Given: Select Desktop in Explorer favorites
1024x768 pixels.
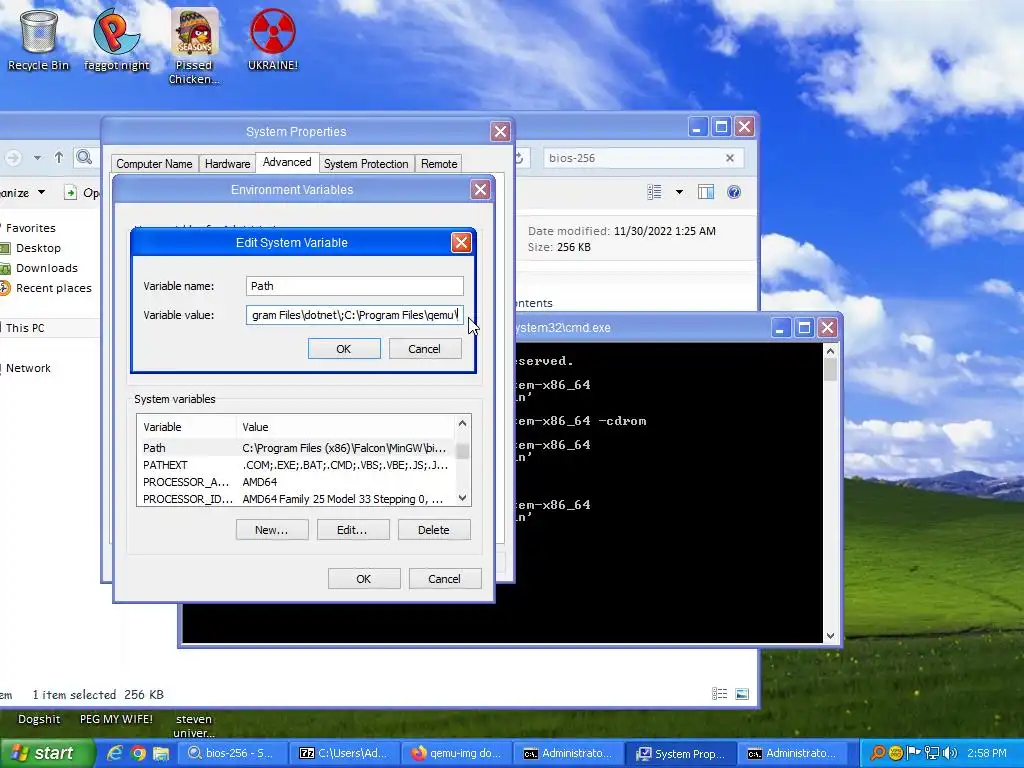Looking at the screenshot, I should [38, 248].
